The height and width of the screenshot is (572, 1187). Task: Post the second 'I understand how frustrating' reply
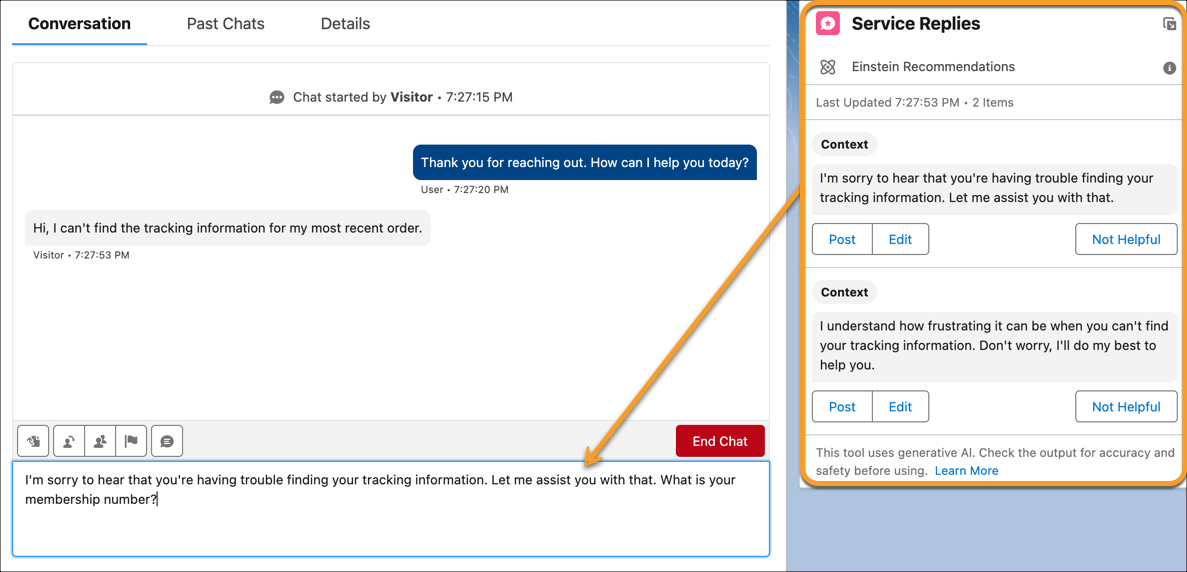click(x=842, y=407)
